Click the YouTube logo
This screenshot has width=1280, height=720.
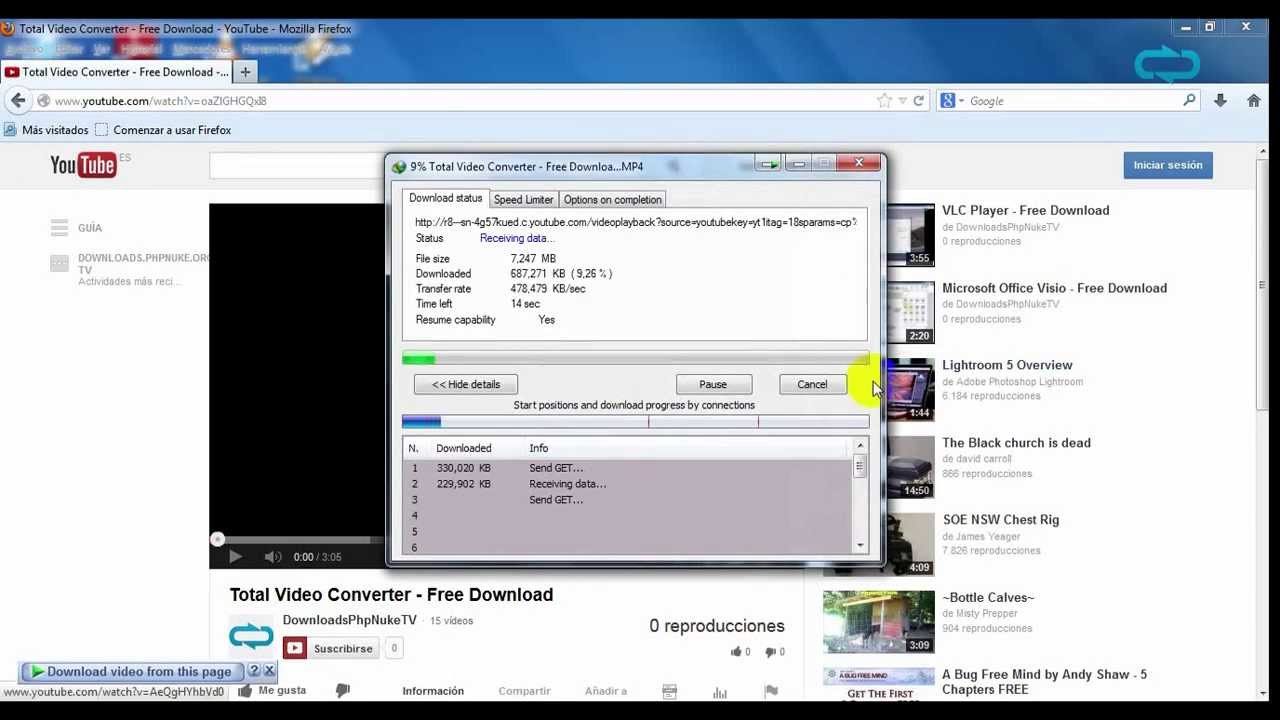pyautogui.click(x=83, y=165)
